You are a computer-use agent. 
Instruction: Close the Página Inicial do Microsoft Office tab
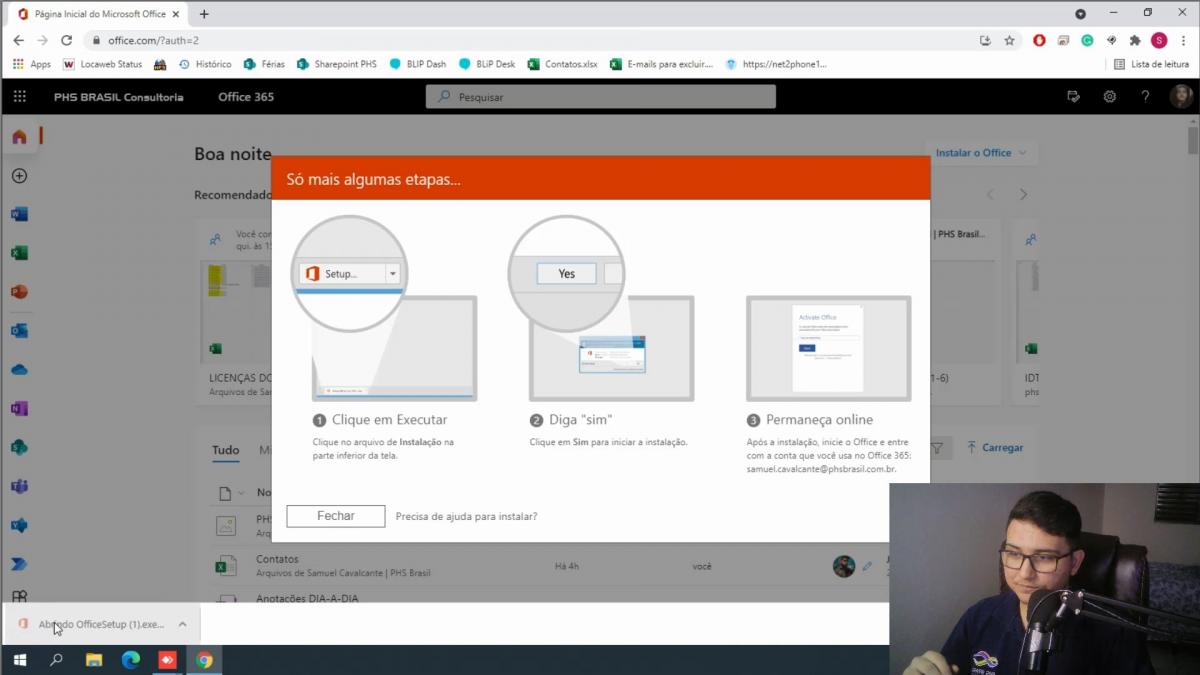coord(176,14)
